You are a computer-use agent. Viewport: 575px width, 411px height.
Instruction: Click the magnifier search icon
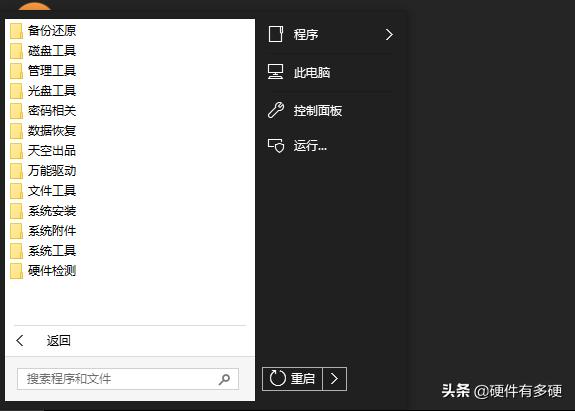[x=224, y=379]
